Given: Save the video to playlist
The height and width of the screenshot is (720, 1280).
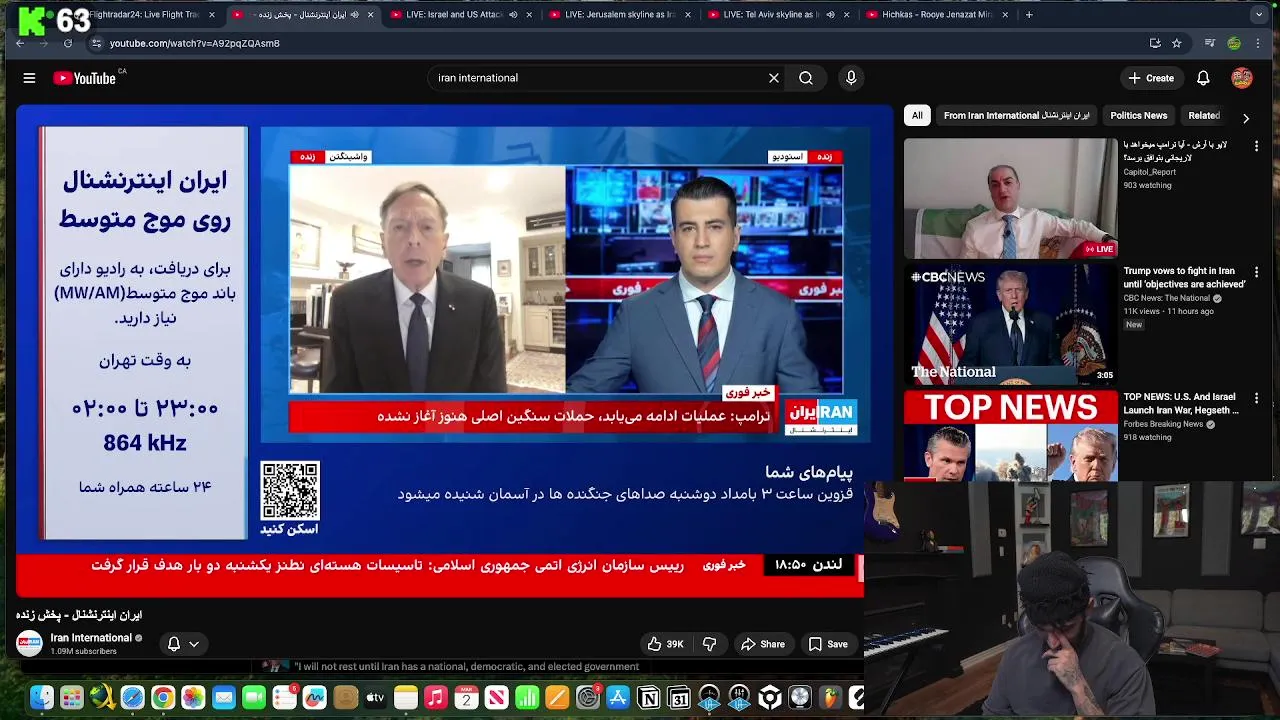Looking at the screenshot, I should coord(828,644).
